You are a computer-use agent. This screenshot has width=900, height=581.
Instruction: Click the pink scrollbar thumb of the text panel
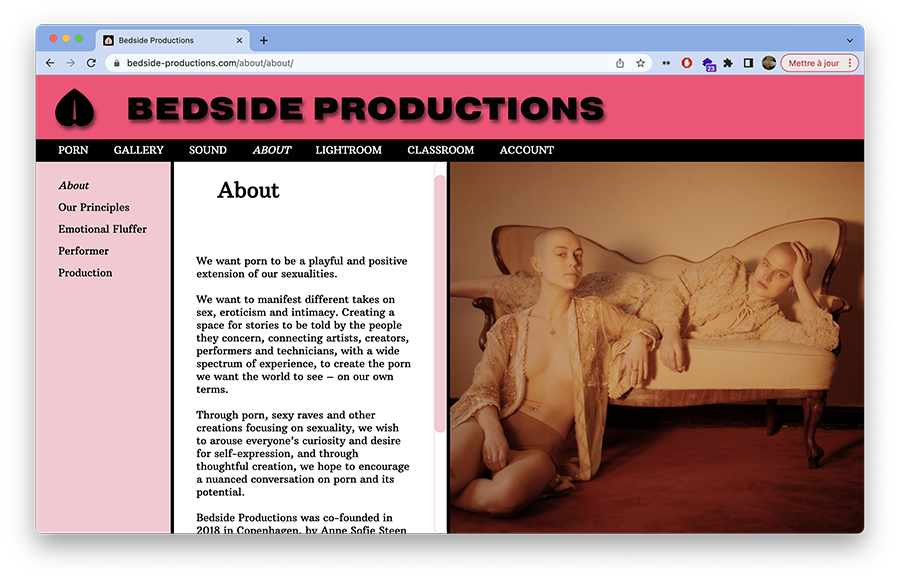point(440,304)
